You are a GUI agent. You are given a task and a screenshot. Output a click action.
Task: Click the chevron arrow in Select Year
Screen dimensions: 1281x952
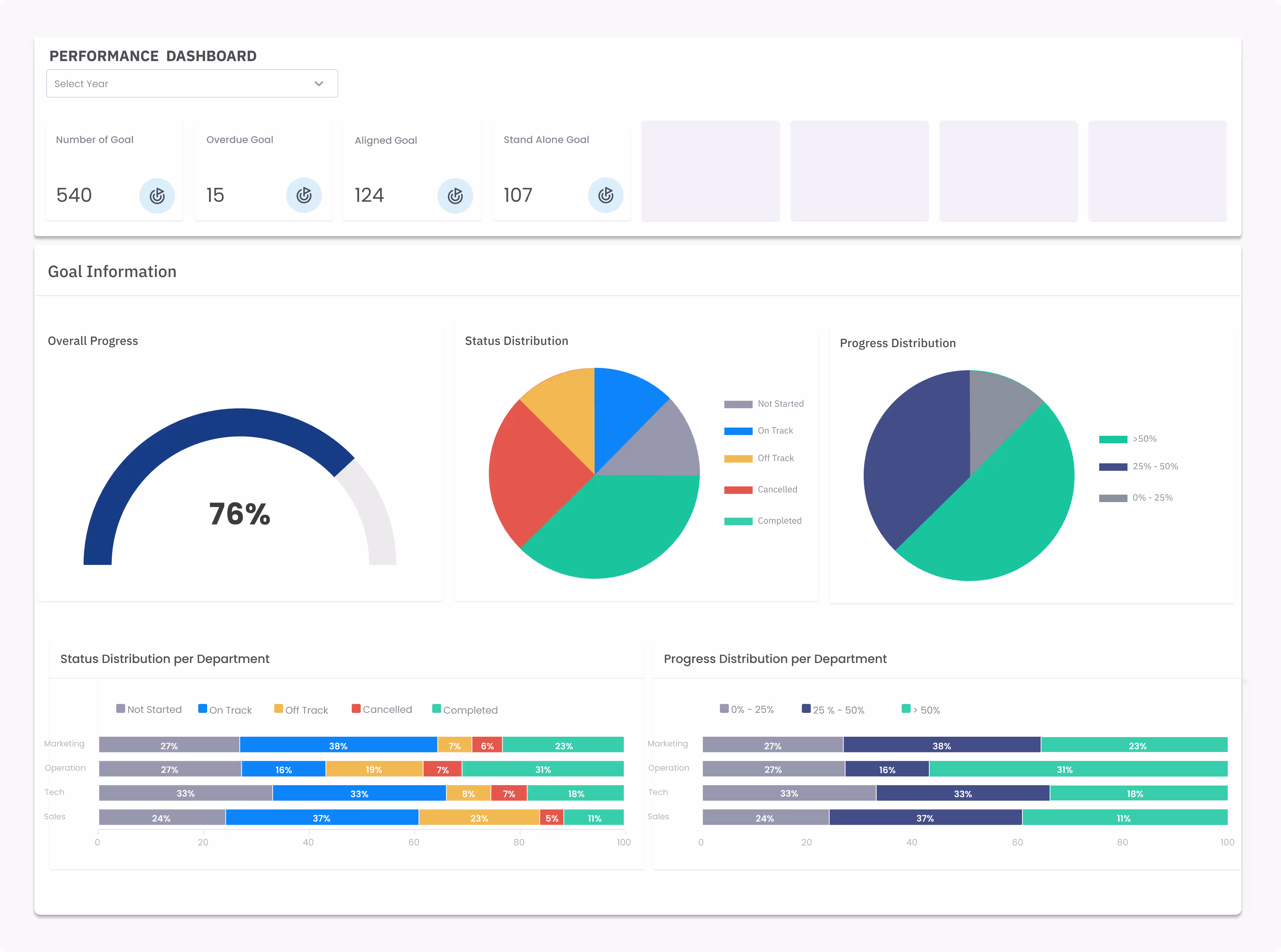319,83
